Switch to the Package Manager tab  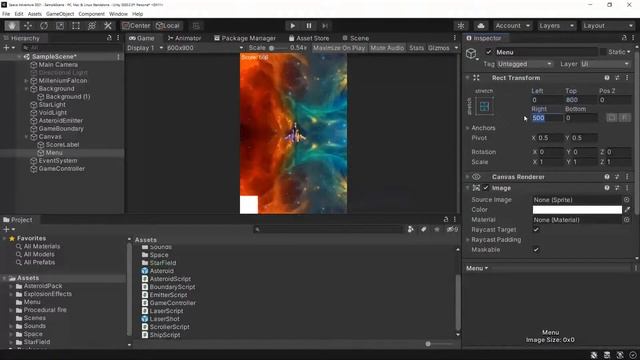245,38
